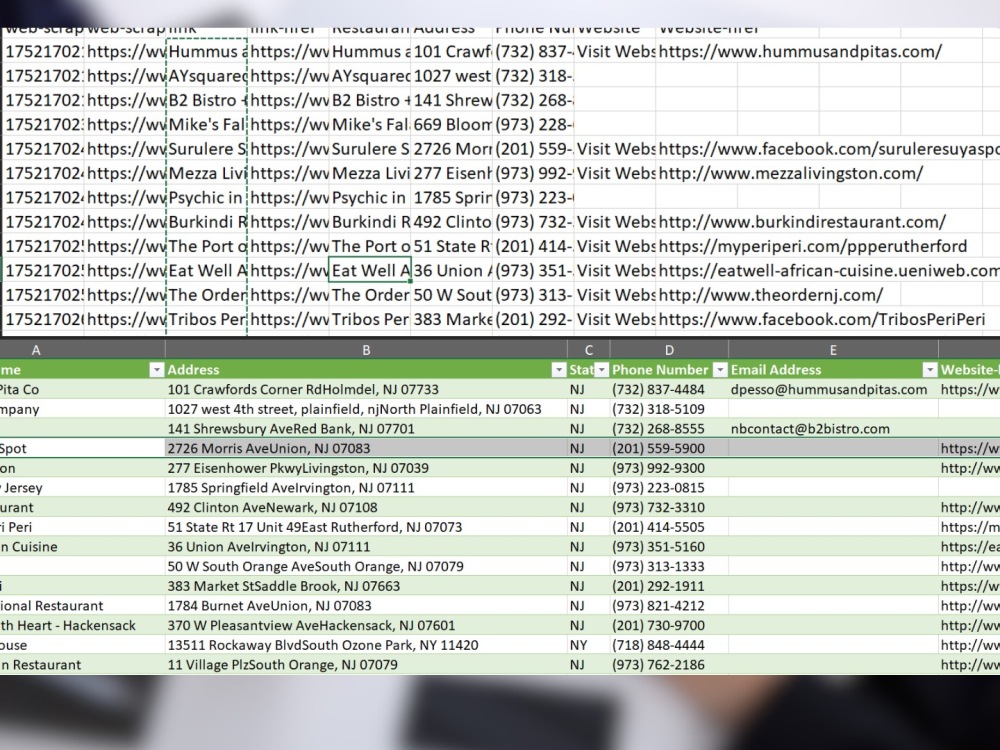Select column C header
Screen dimensions: 1000x750
589,349
